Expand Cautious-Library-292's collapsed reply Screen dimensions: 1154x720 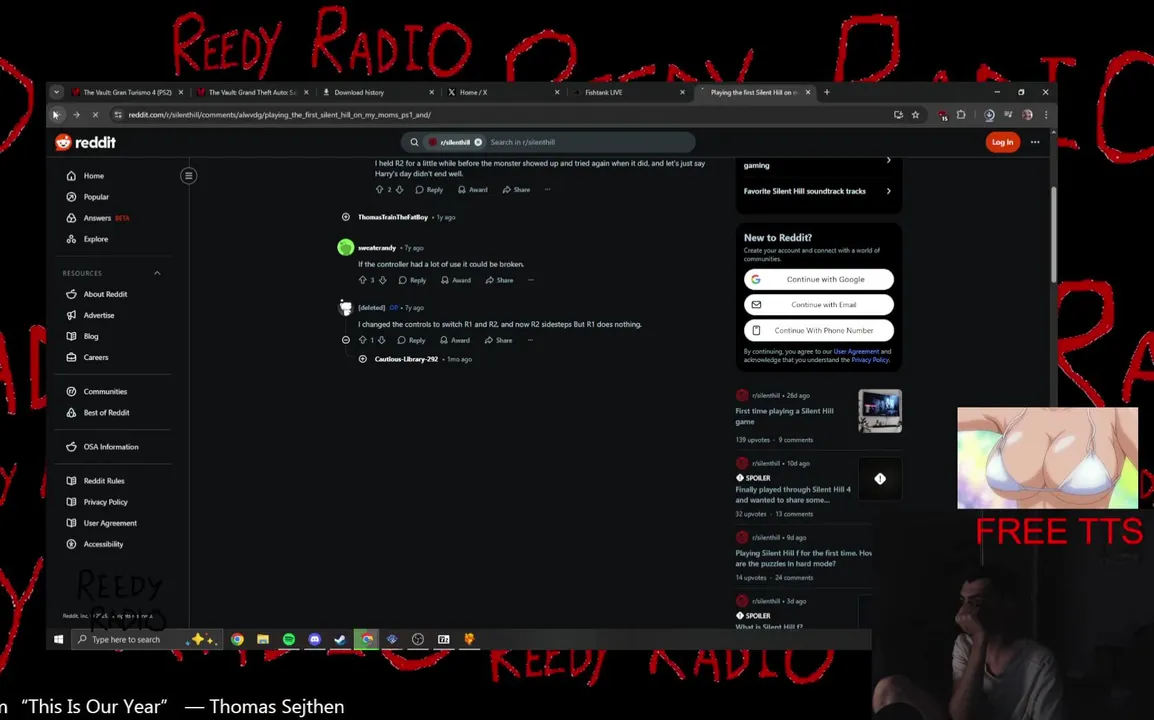[363, 359]
